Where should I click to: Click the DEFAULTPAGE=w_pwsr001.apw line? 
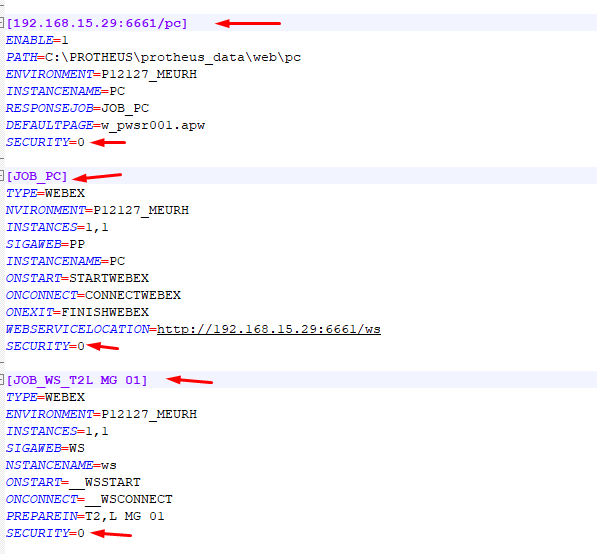[105, 125]
